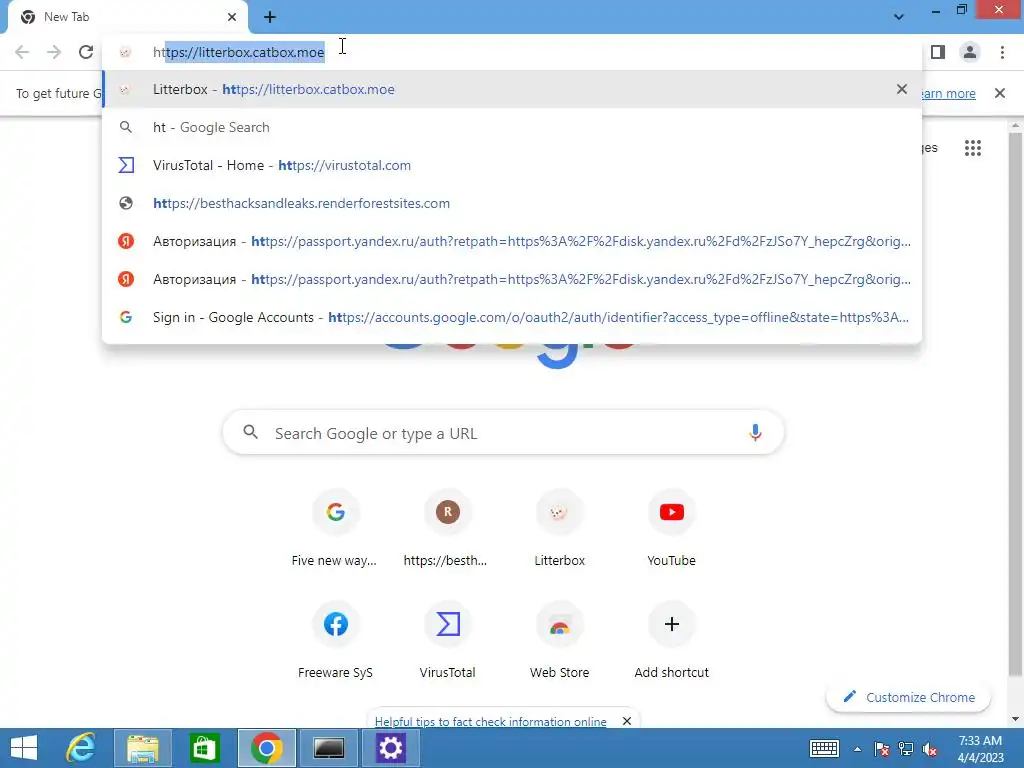Launch Internet Explorer from taskbar
The width and height of the screenshot is (1024, 768).
[81, 748]
